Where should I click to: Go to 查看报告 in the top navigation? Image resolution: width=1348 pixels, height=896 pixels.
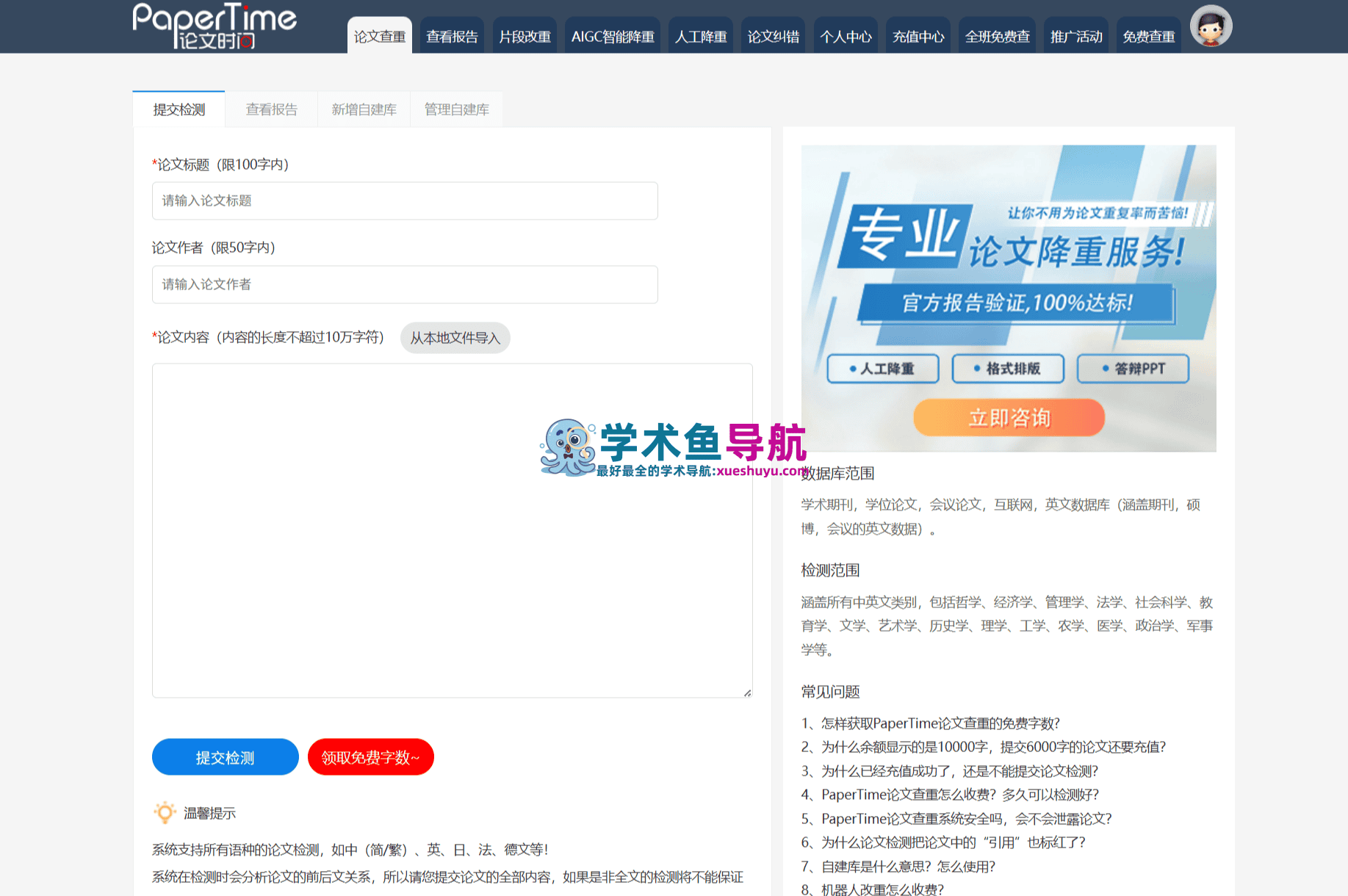coord(452,36)
